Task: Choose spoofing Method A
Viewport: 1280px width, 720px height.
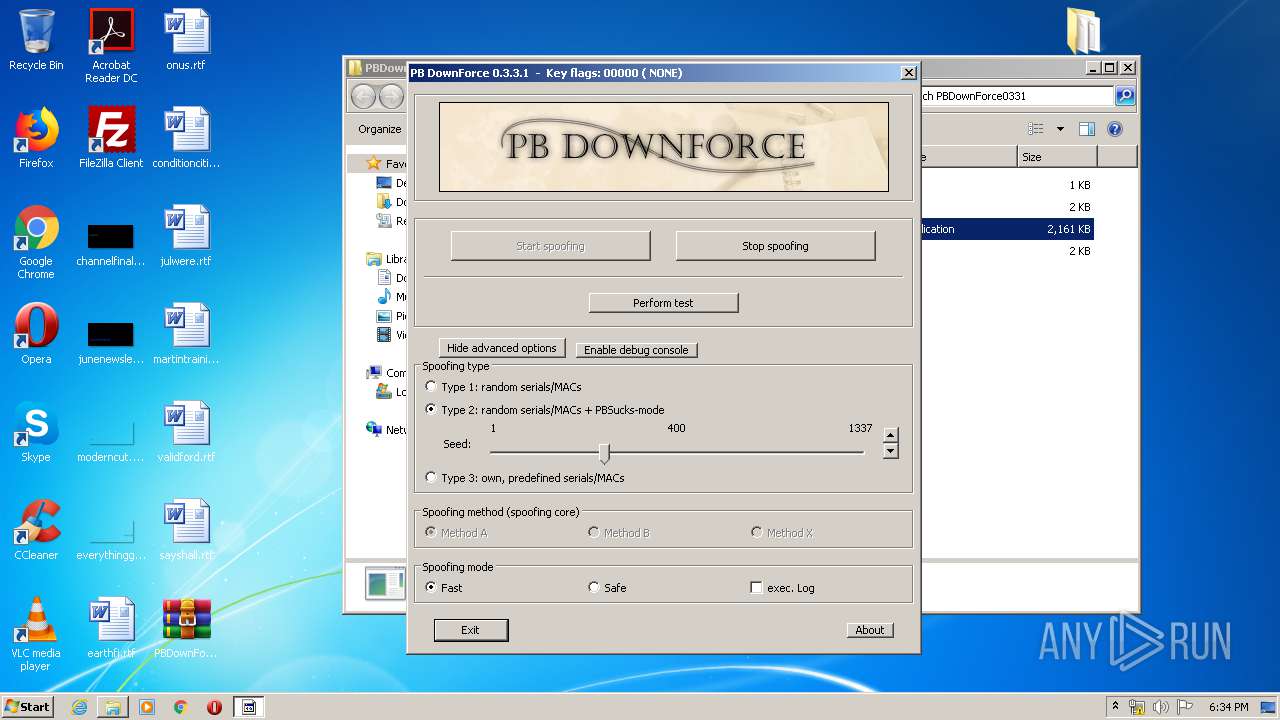Action: coord(431,532)
